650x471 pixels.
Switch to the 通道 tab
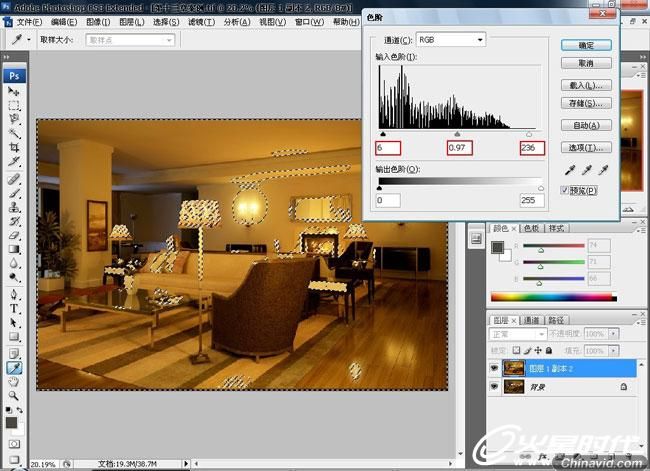[x=531, y=320]
